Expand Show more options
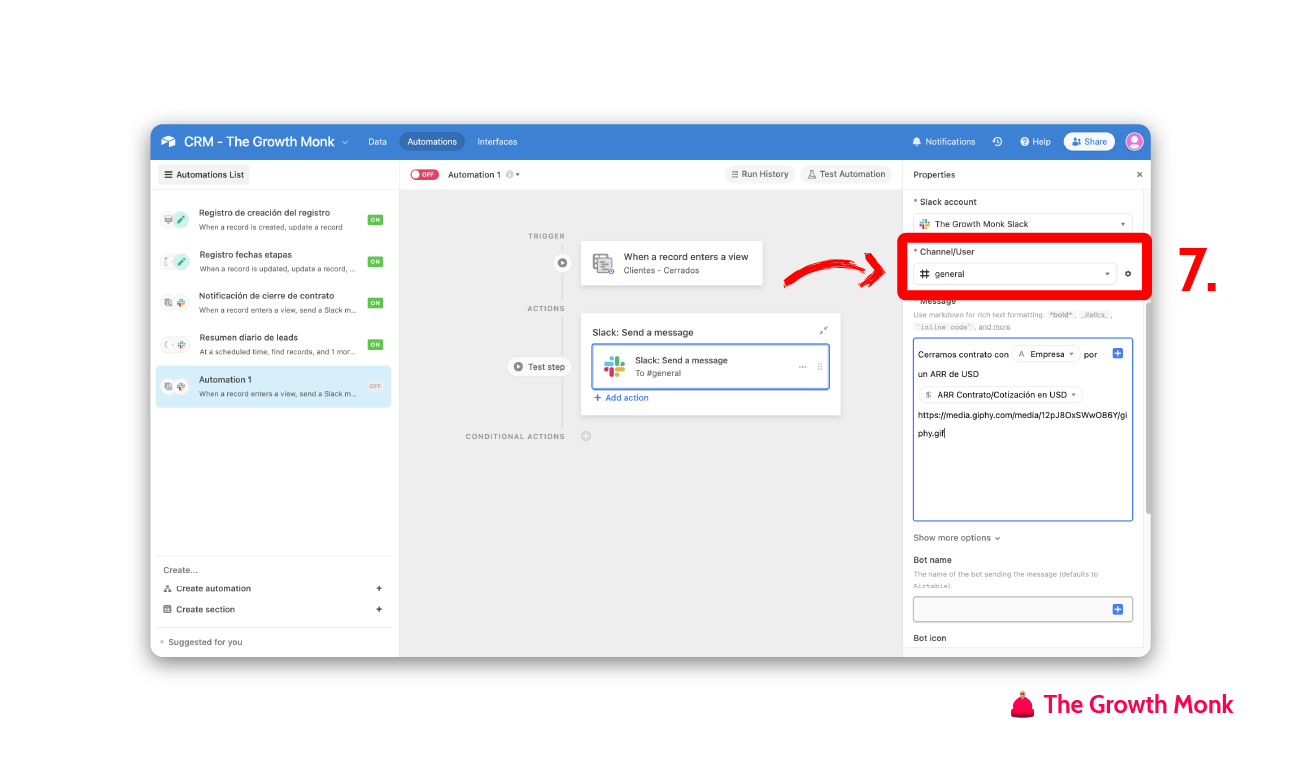The image size is (1301, 781). pos(957,538)
